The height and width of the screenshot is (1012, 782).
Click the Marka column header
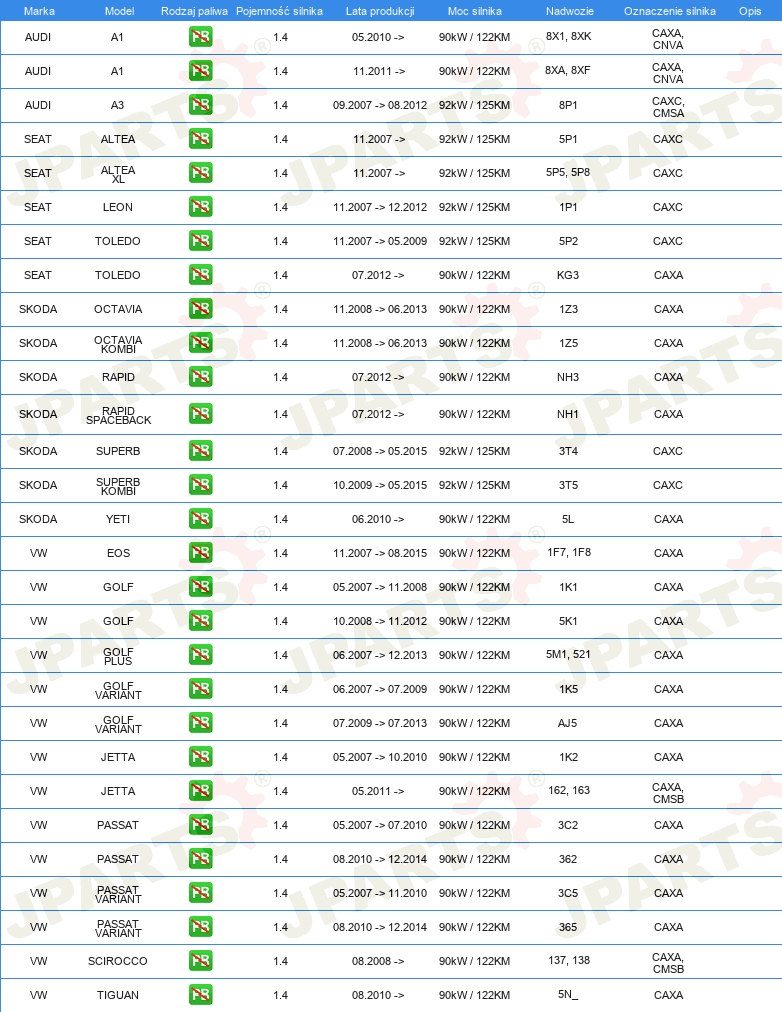pyautogui.click(x=39, y=11)
